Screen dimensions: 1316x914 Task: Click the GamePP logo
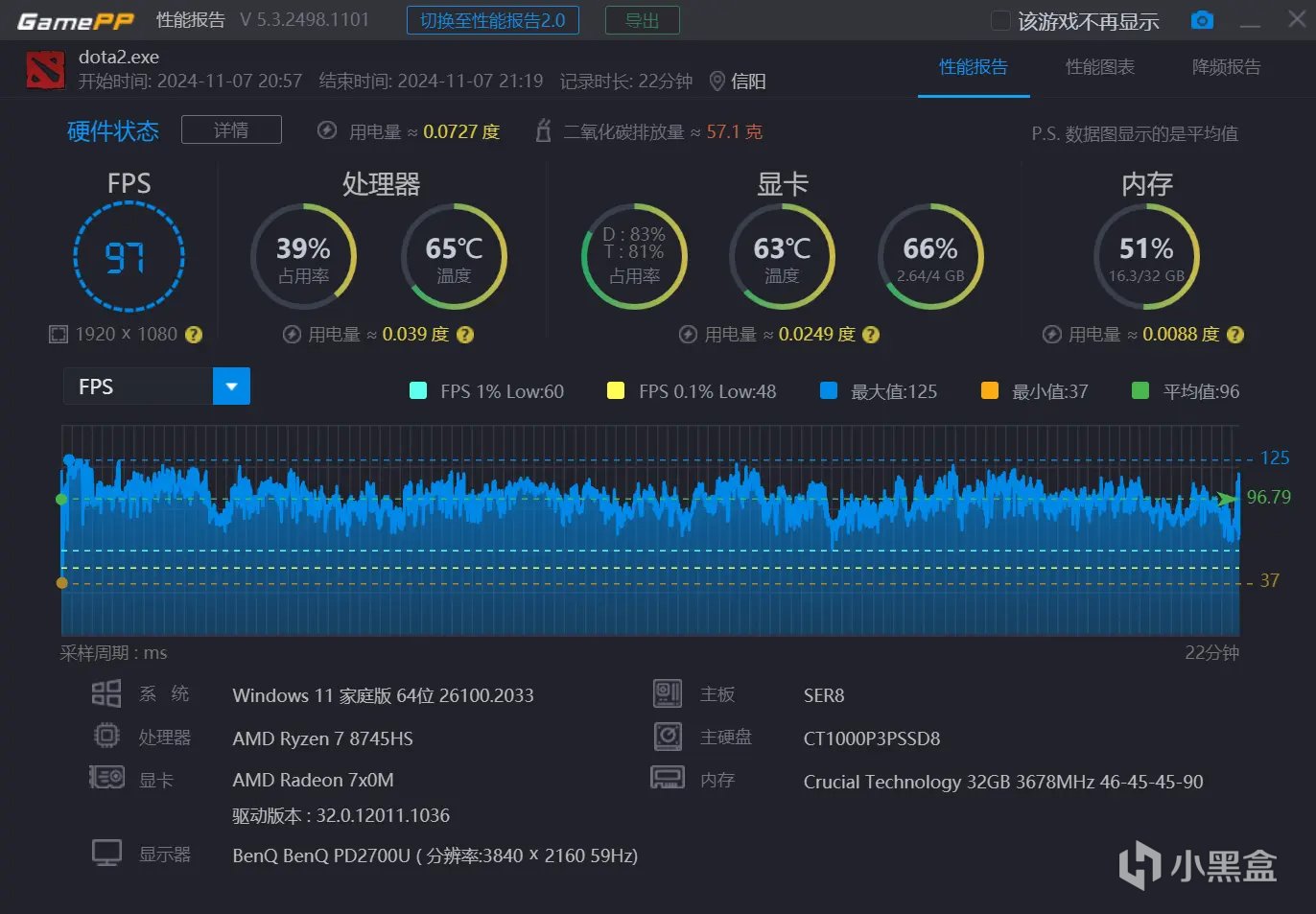tap(76, 21)
